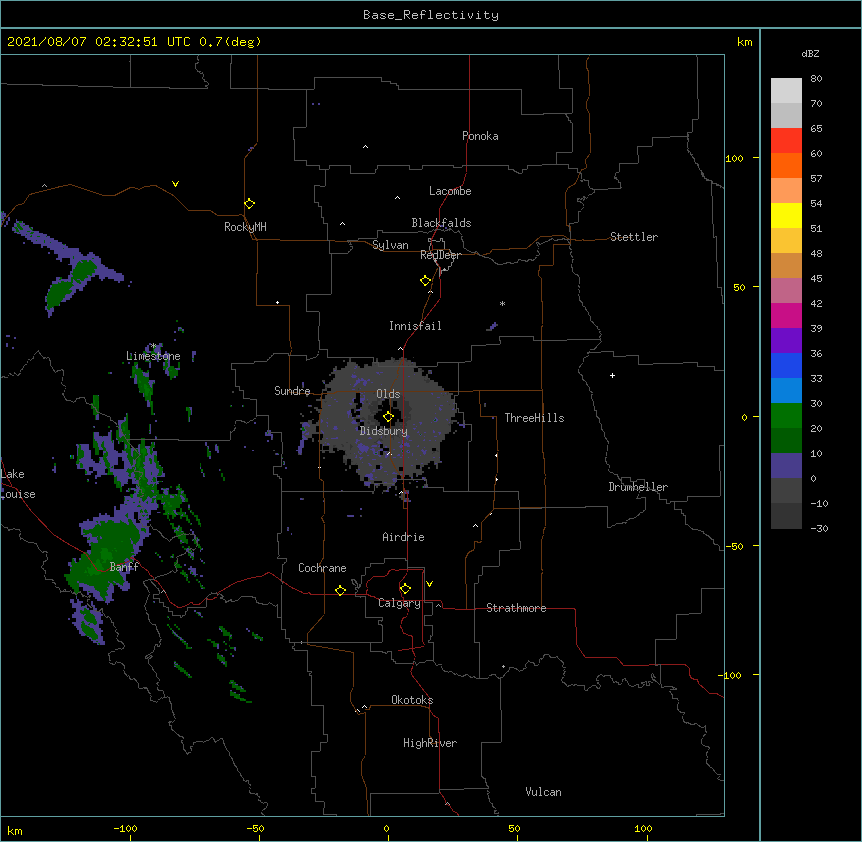Viewport: 862px width, 842px height.
Task: Click the right axis 100 km tick label
Action: click(x=734, y=158)
